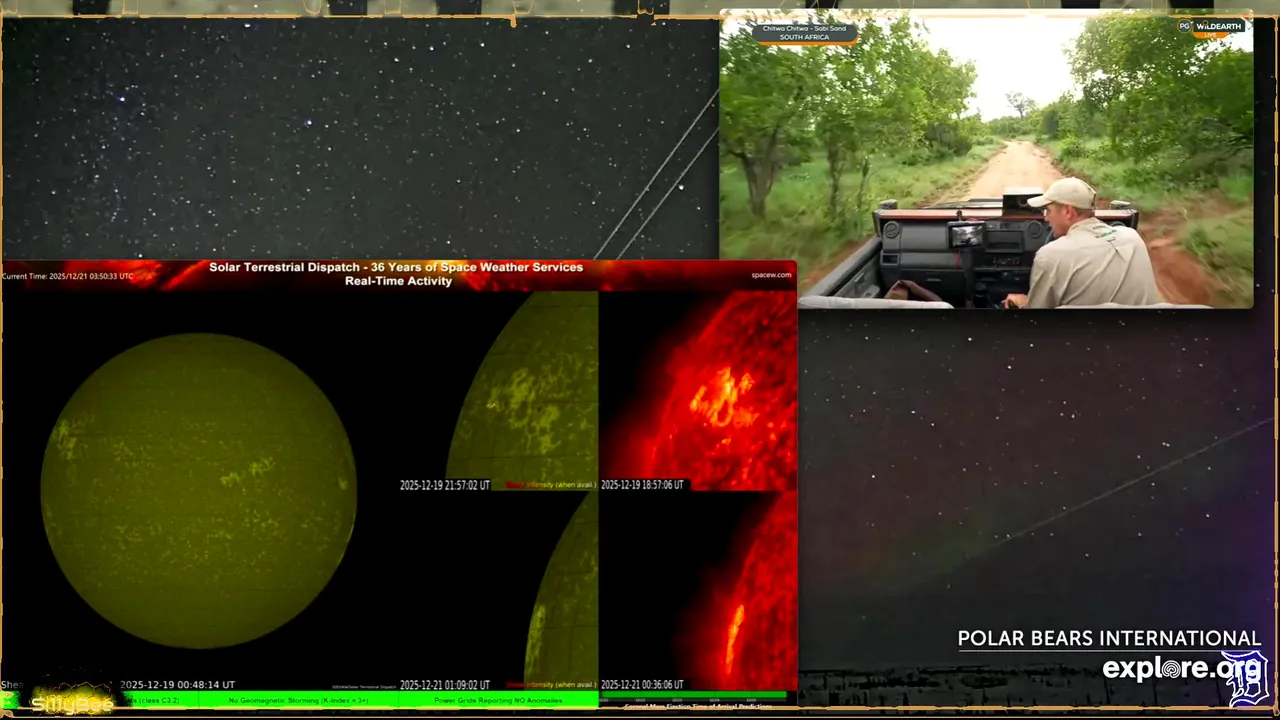The width and height of the screenshot is (1280, 720).
Task: Open the spacew.com link in the header
Action: [x=771, y=275]
